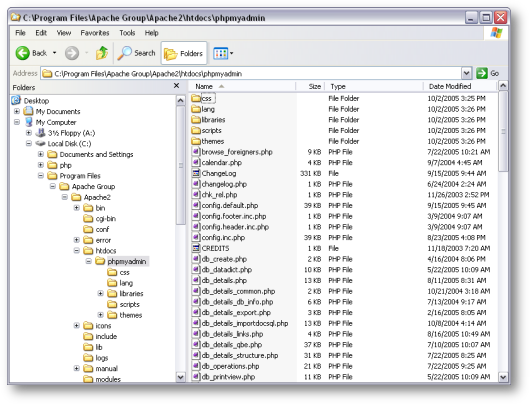Select the lang folder icon in file list
This screenshot has width=530, height=404.
196,109
